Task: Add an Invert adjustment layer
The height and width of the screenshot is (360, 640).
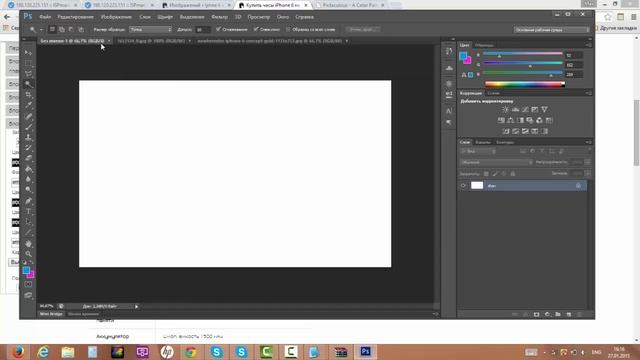Action: coord(506,131)
